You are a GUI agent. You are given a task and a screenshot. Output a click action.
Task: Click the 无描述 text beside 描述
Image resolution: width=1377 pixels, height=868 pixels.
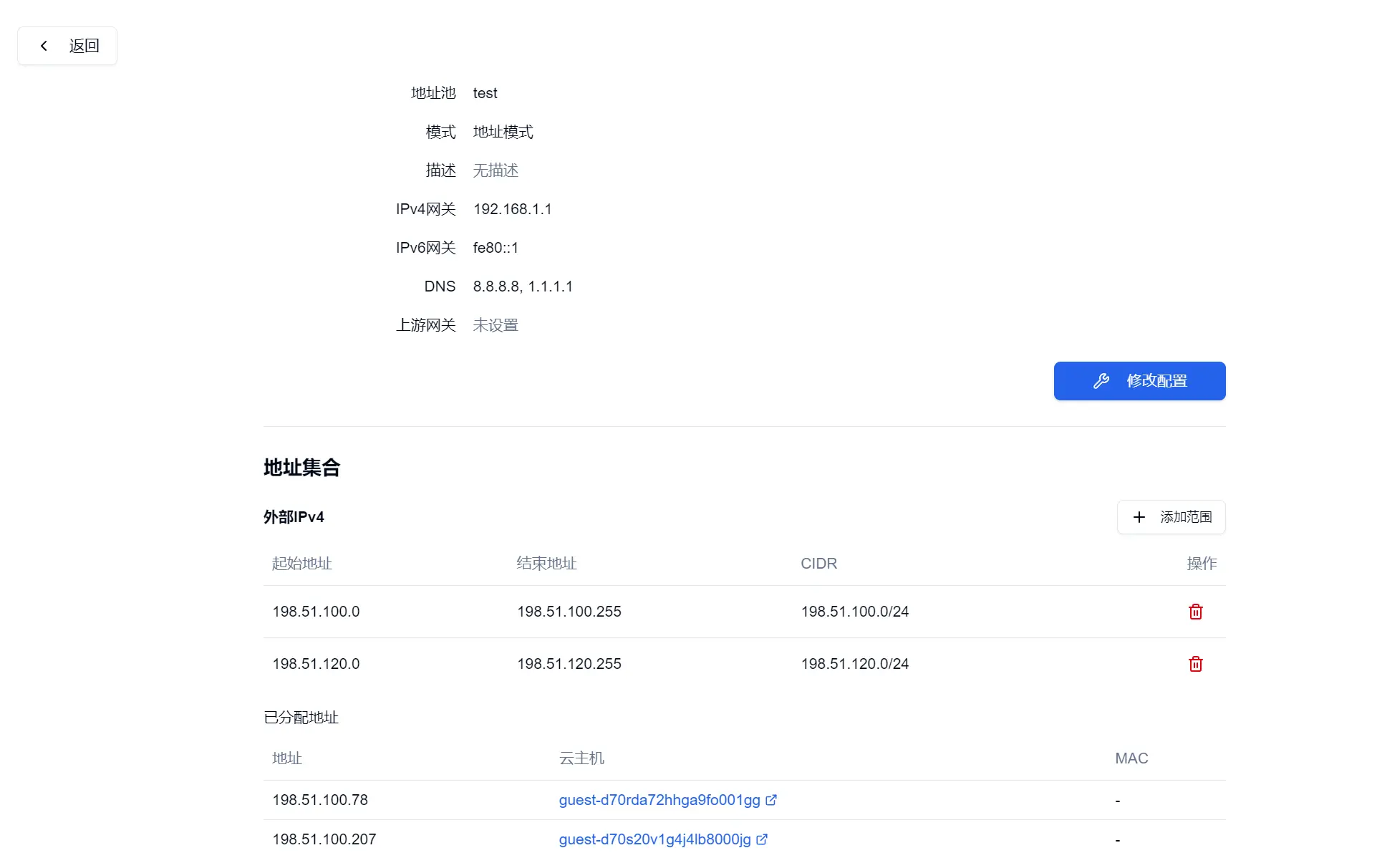[x=494, y=170]
